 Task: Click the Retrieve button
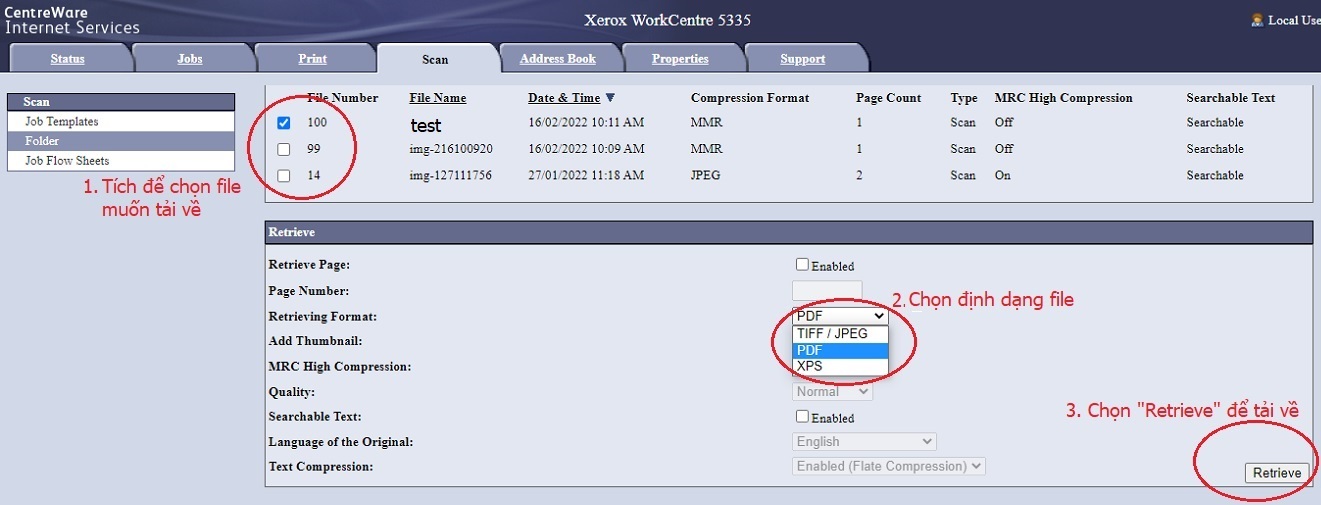tap(1277, 473)
